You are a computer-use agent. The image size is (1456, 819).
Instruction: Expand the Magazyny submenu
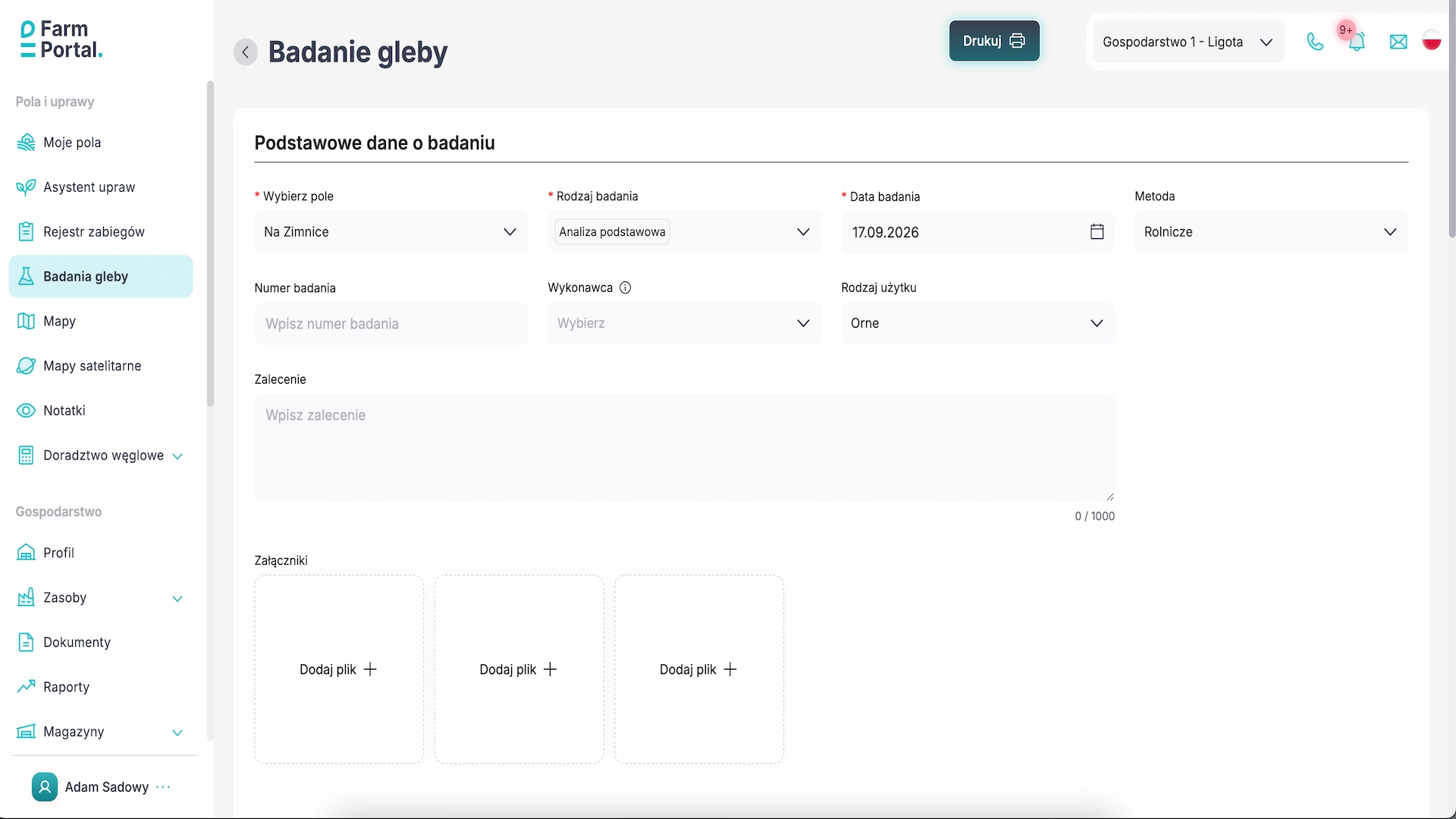[177, 733]
